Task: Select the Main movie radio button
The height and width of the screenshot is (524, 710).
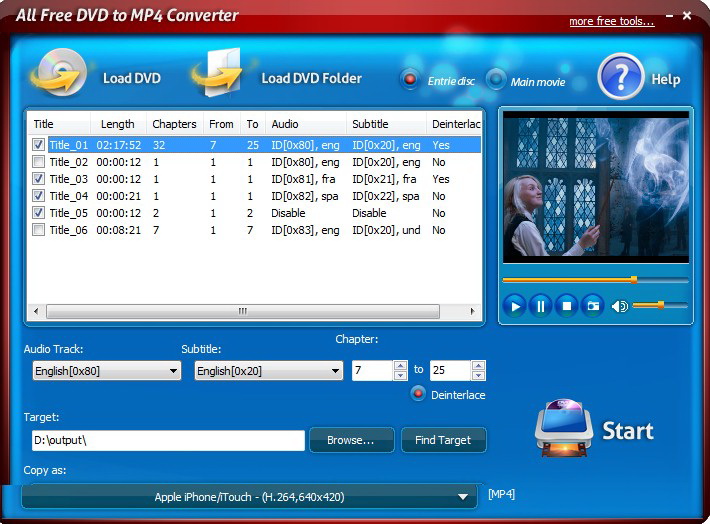Action: pos(496,79)
